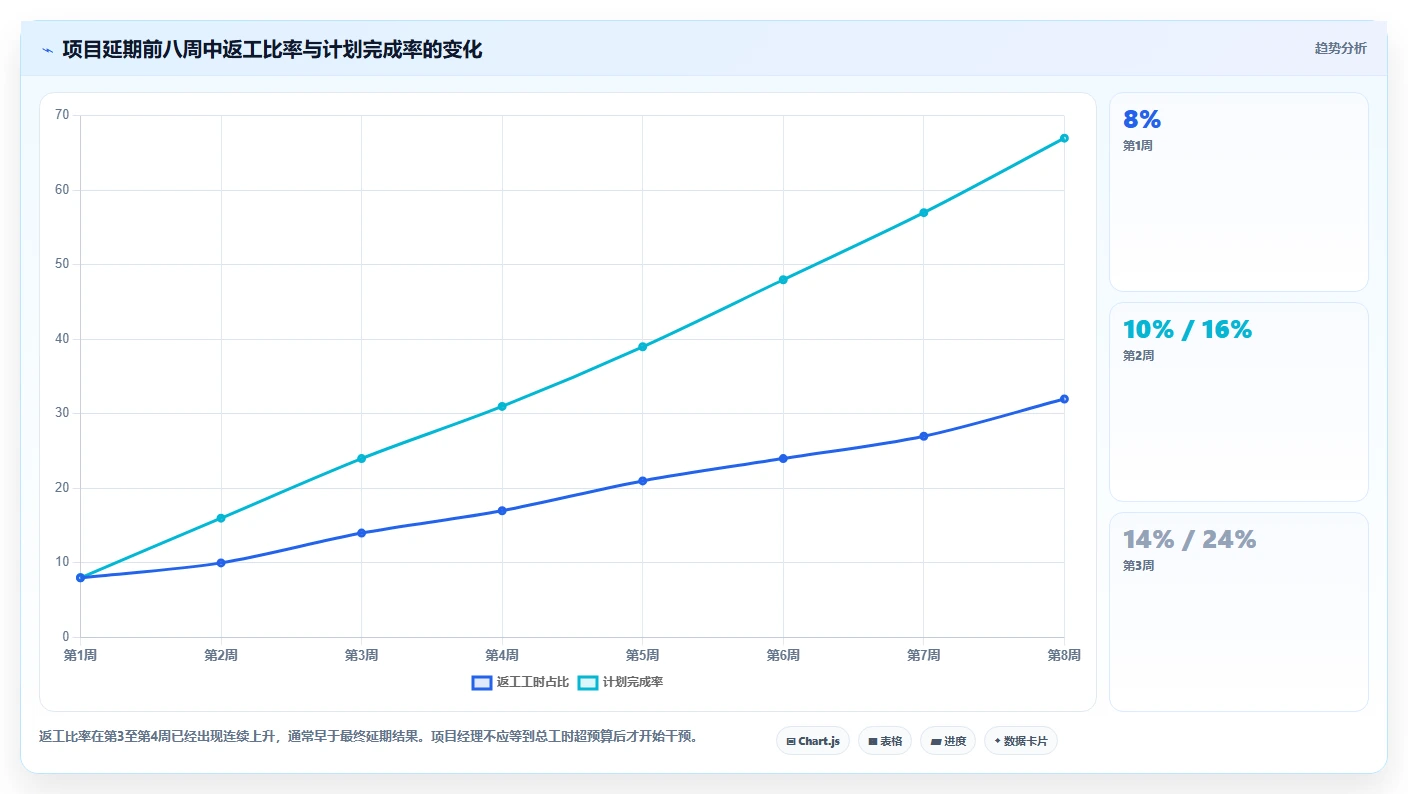Click the 返工工时占比 point at 第3周
This screenshot has height=794, width=1408.
361,533
